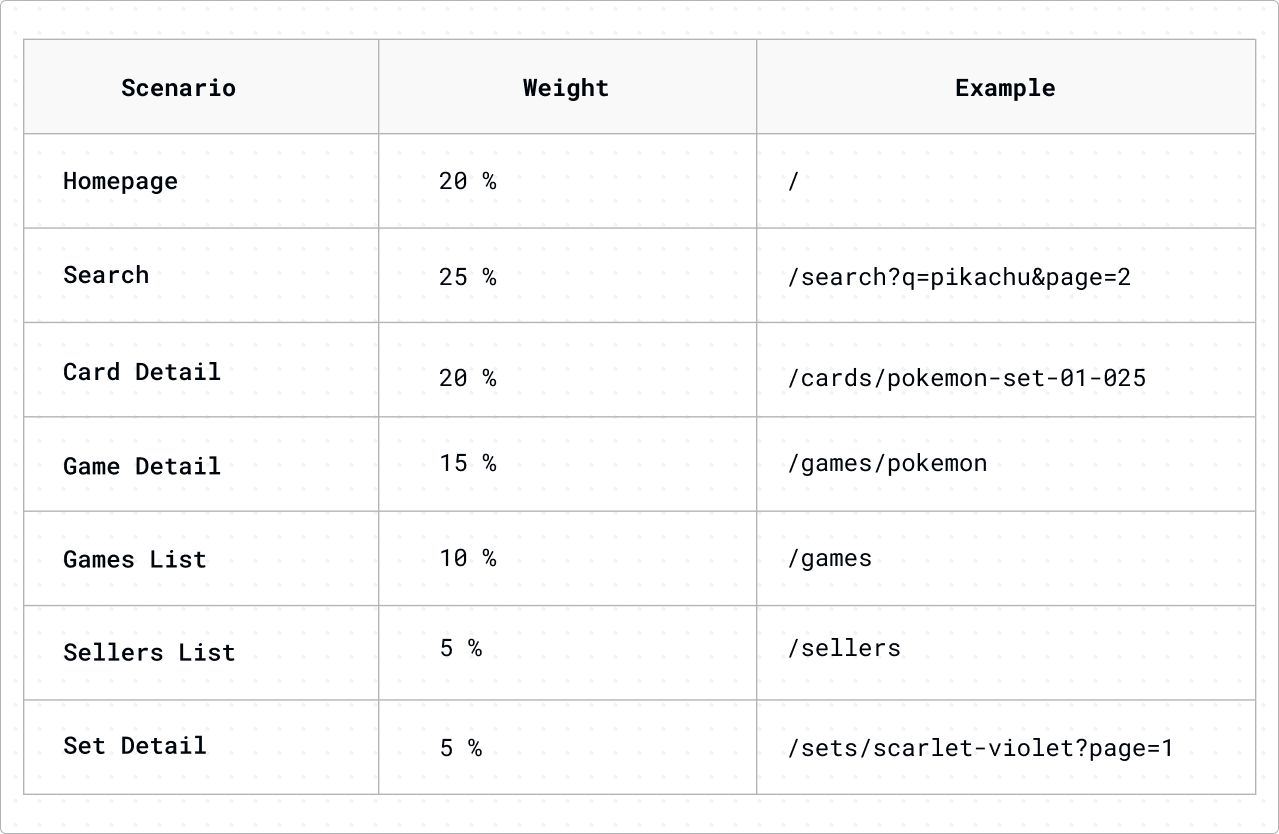This screenshot has width=1279, height=834.
Task: Open the /games/pokemon example path
Action: (x=887, y=463)
